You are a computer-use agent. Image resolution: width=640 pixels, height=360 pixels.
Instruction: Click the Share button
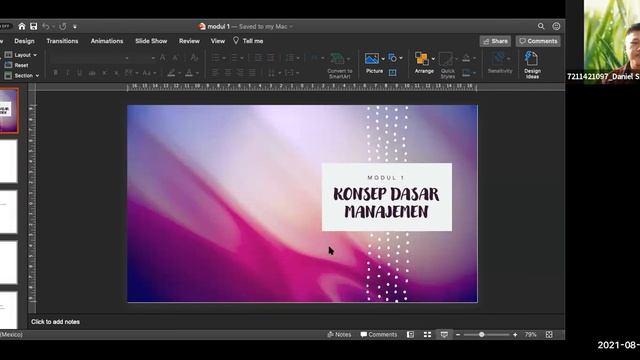pos(495,41)
